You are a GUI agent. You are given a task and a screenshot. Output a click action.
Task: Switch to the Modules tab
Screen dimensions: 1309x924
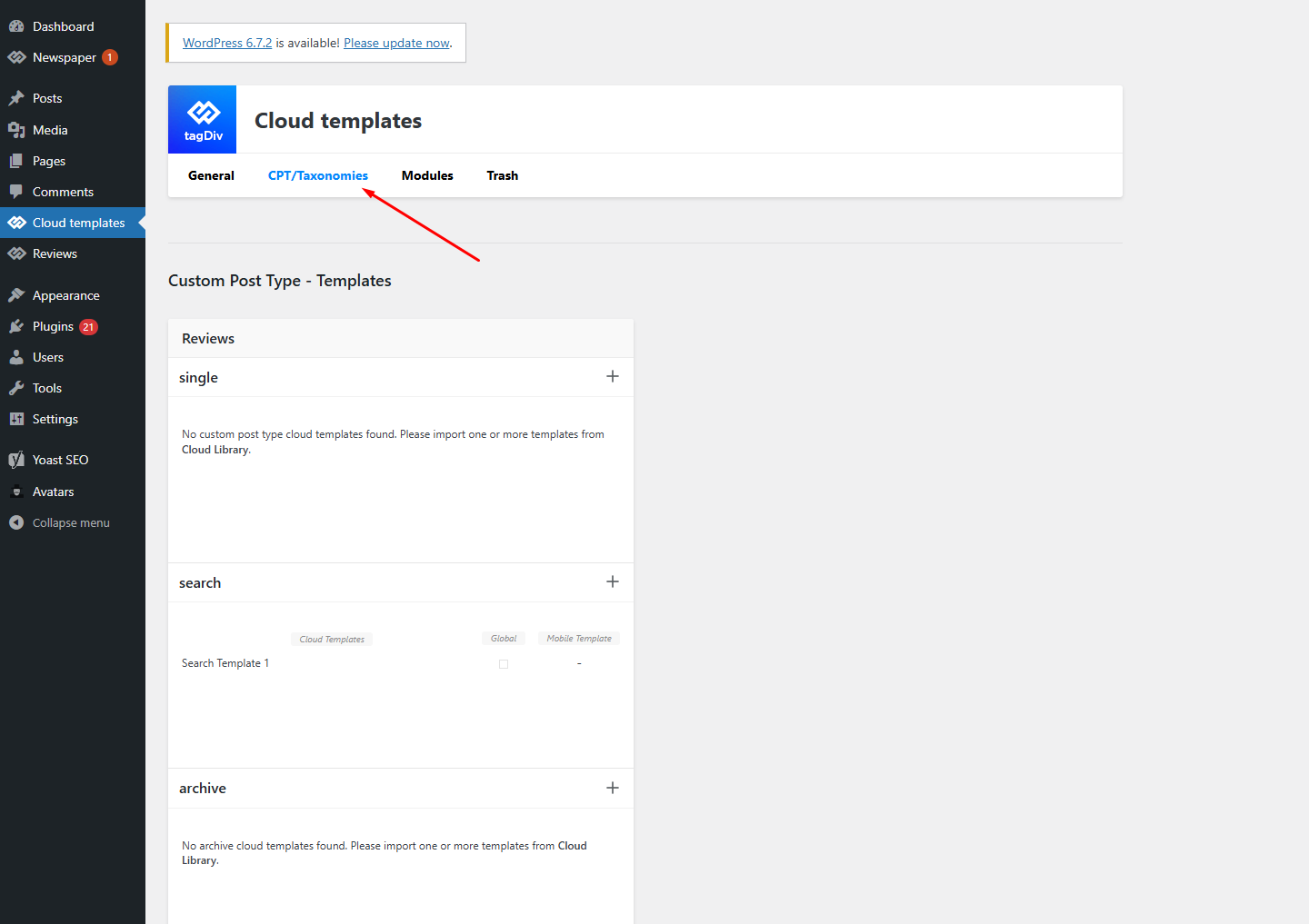click(427, 175)
